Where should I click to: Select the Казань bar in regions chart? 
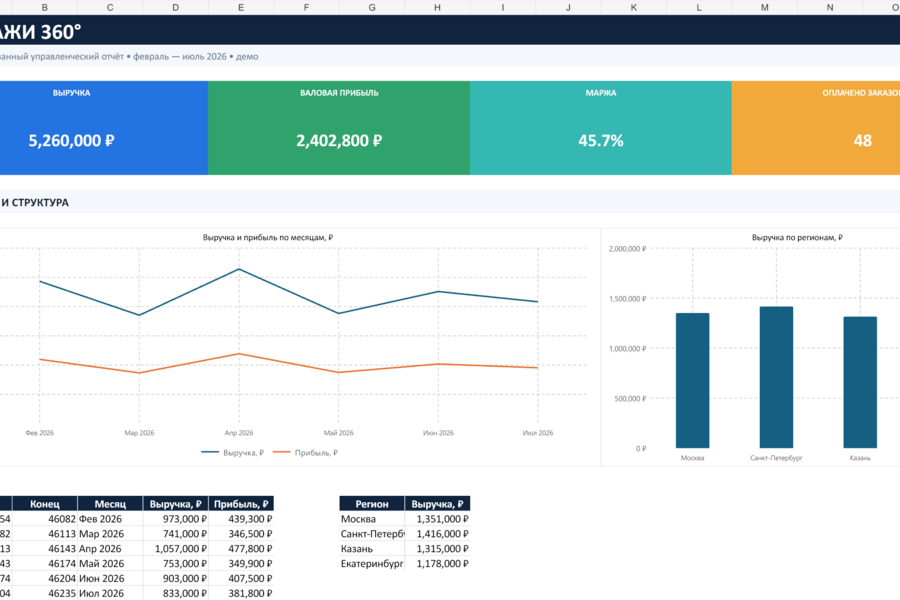[x=860, y=382]
